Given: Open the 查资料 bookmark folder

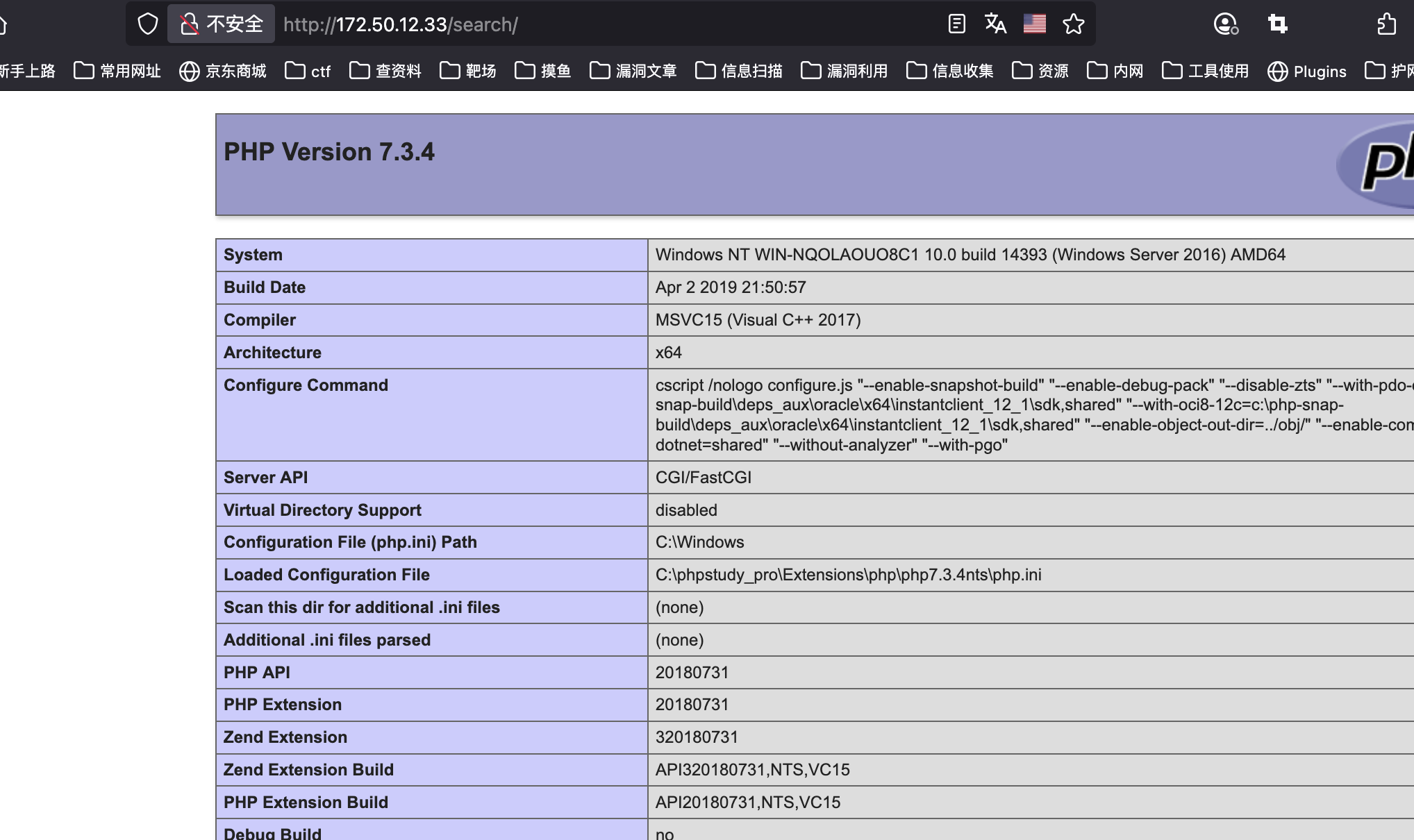Looking at the screenshot, I should pos(385,71).
